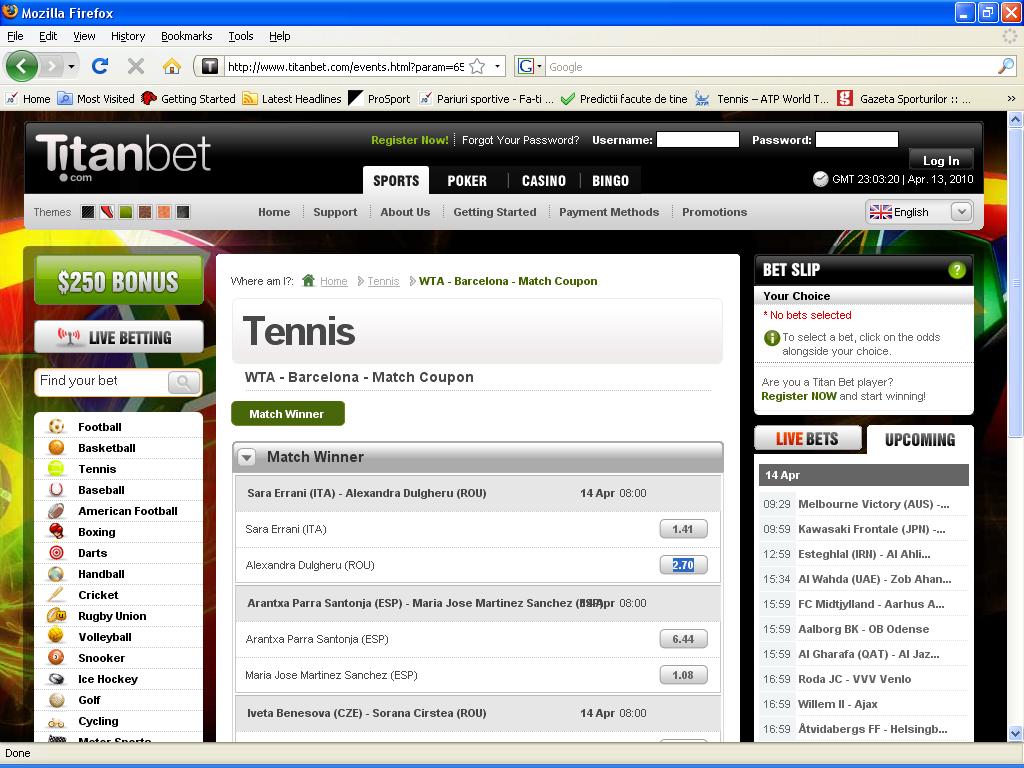Switch to the CASINO tab

[x=543, y=181]
